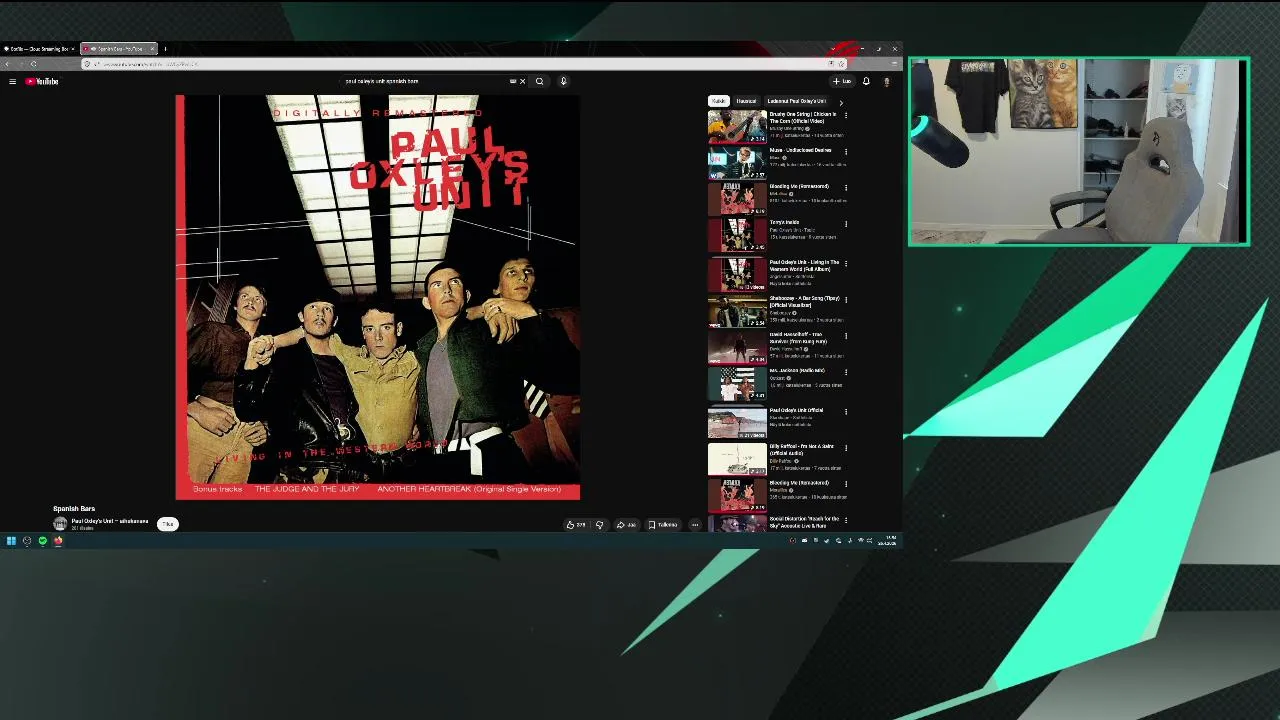The width and height of the screenshot is (1280, 720).
Task: Open Paul Oxley's Unit channel avatar
Action: (60, 524)
